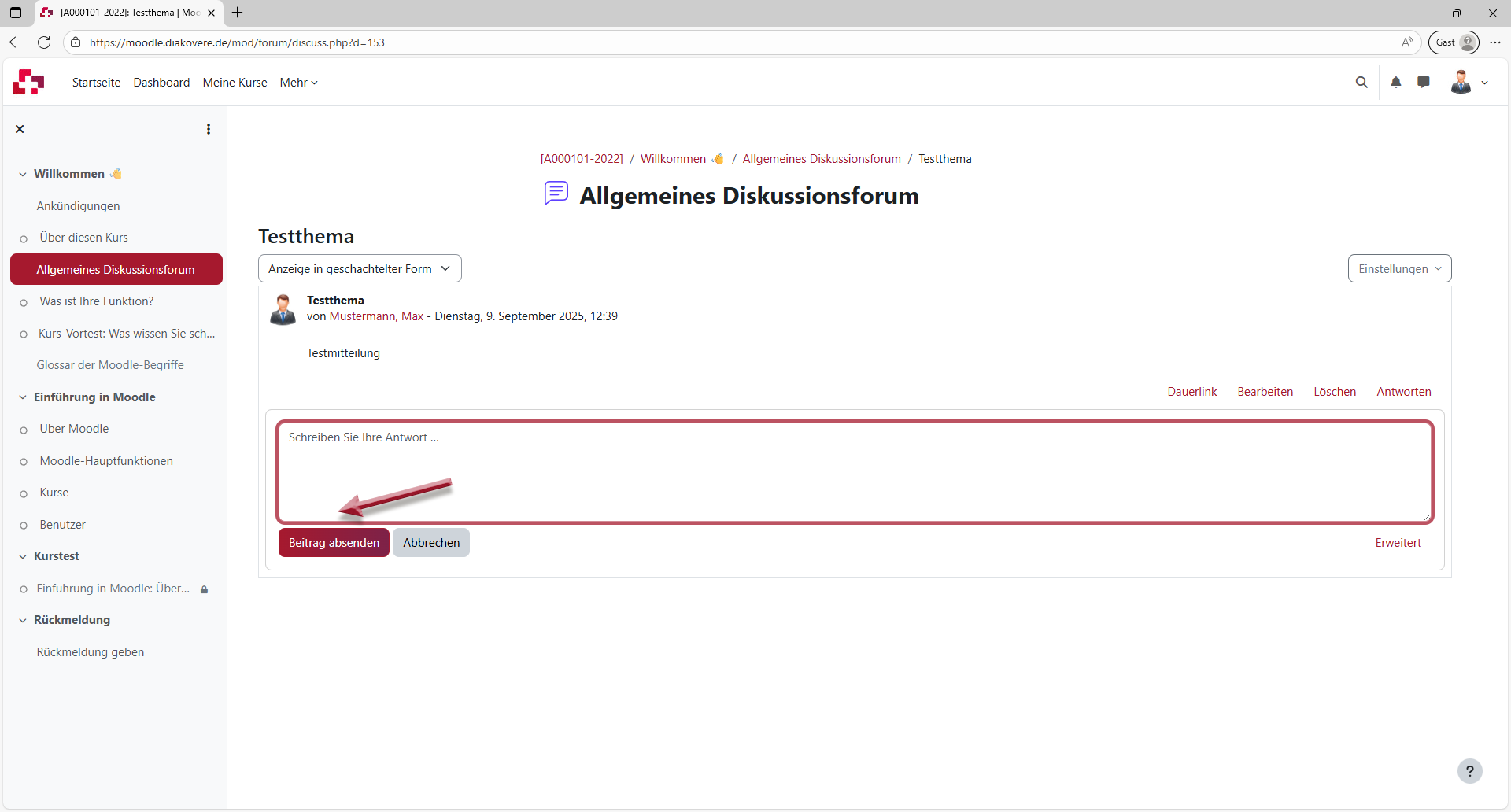This screenshot has height=812, width=1511.
Task: Click the user profile avatar
Action: (1462, 82)
